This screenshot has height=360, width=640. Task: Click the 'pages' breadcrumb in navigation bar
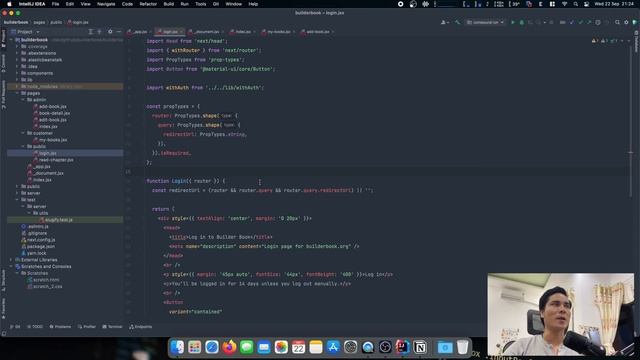[x=39, y=22]
